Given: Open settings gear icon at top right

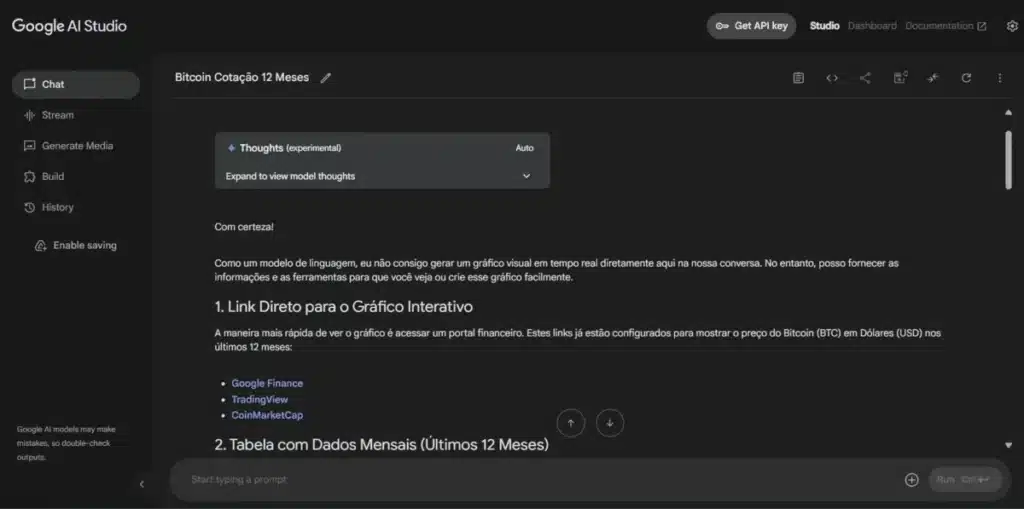Looking at the screenshot, I should [1012, 26].
